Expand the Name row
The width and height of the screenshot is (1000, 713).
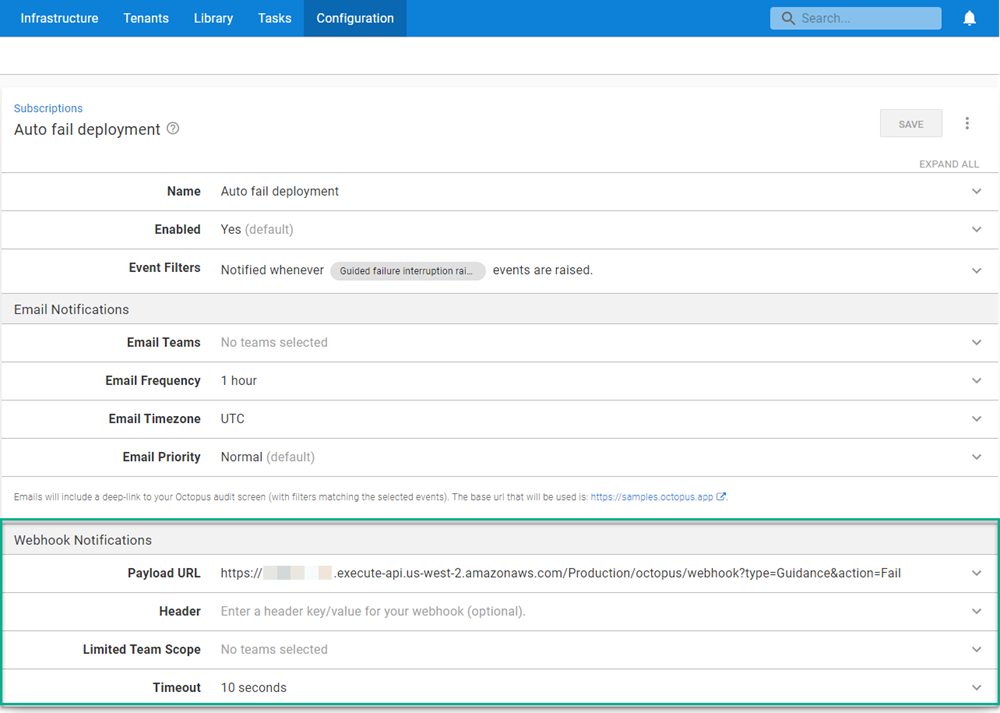point(977,191)
